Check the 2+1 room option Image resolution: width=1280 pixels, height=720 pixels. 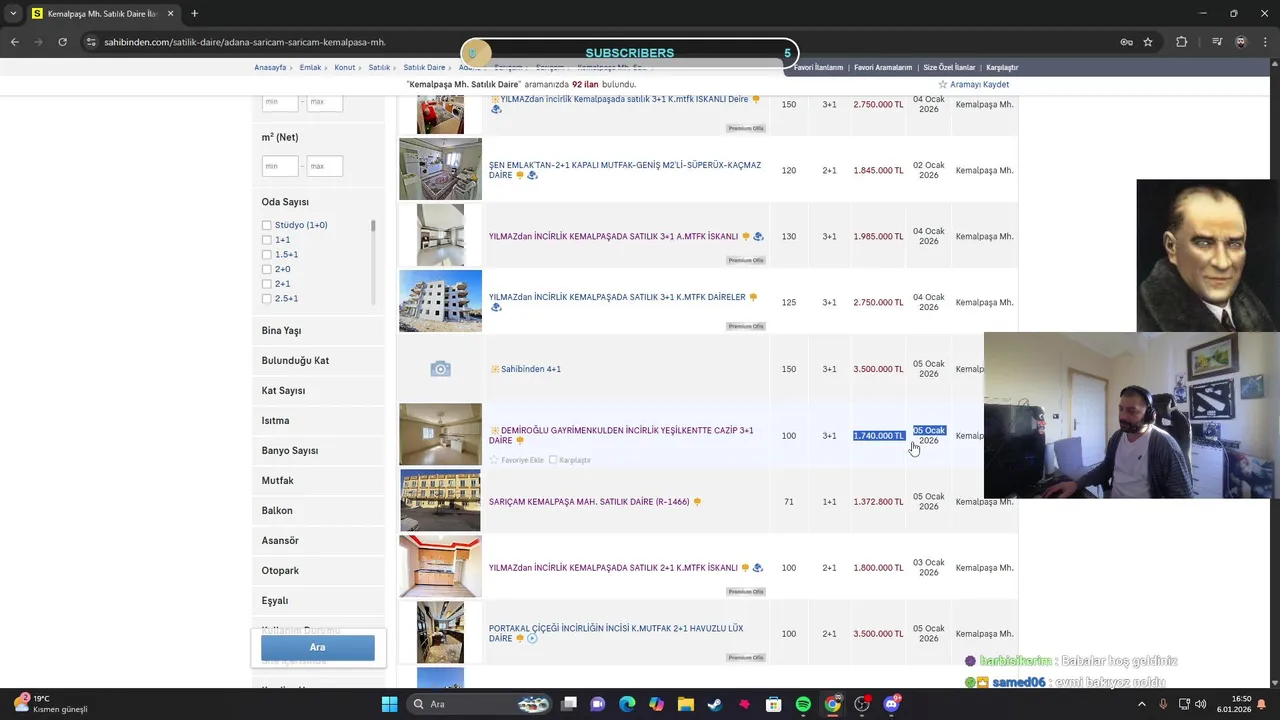click(x=267, y=284)
